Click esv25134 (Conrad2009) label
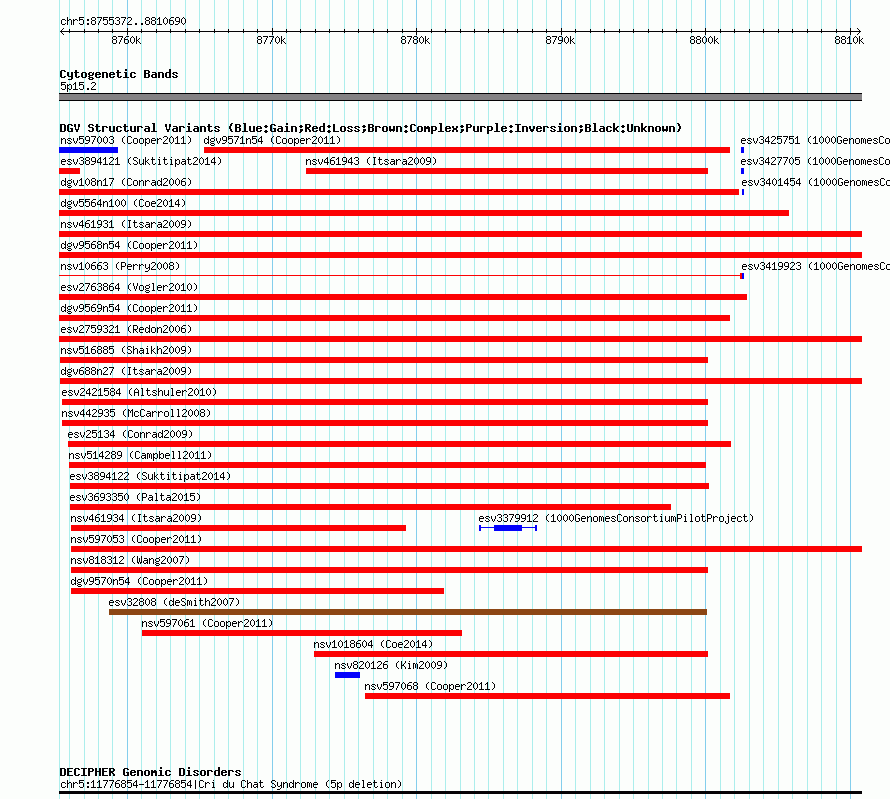890x799 pixels. click(130, 434)
